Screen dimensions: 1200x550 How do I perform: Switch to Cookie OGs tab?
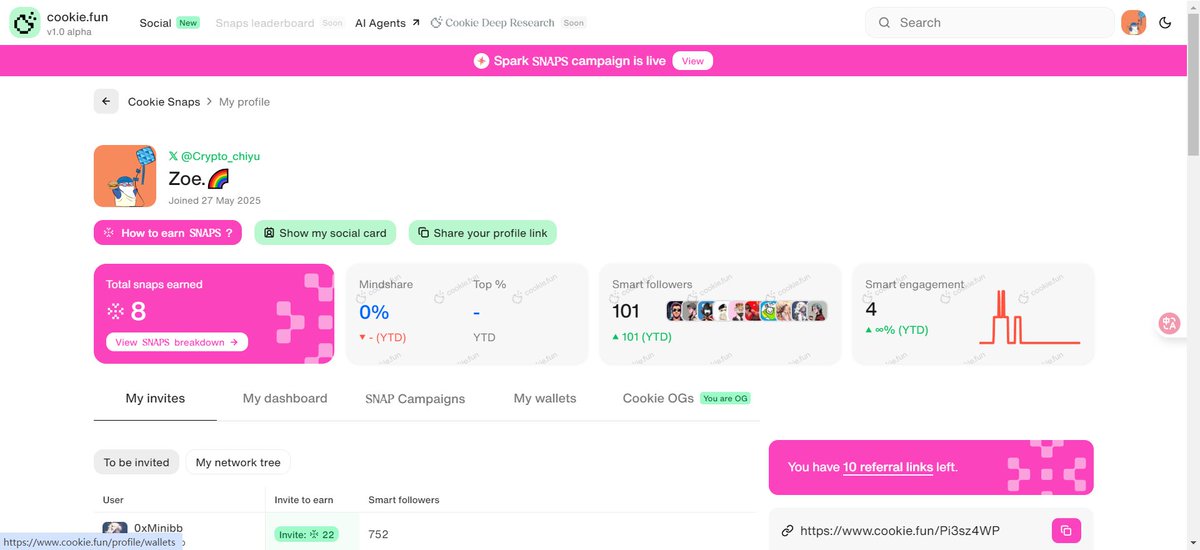coord(686,398)
